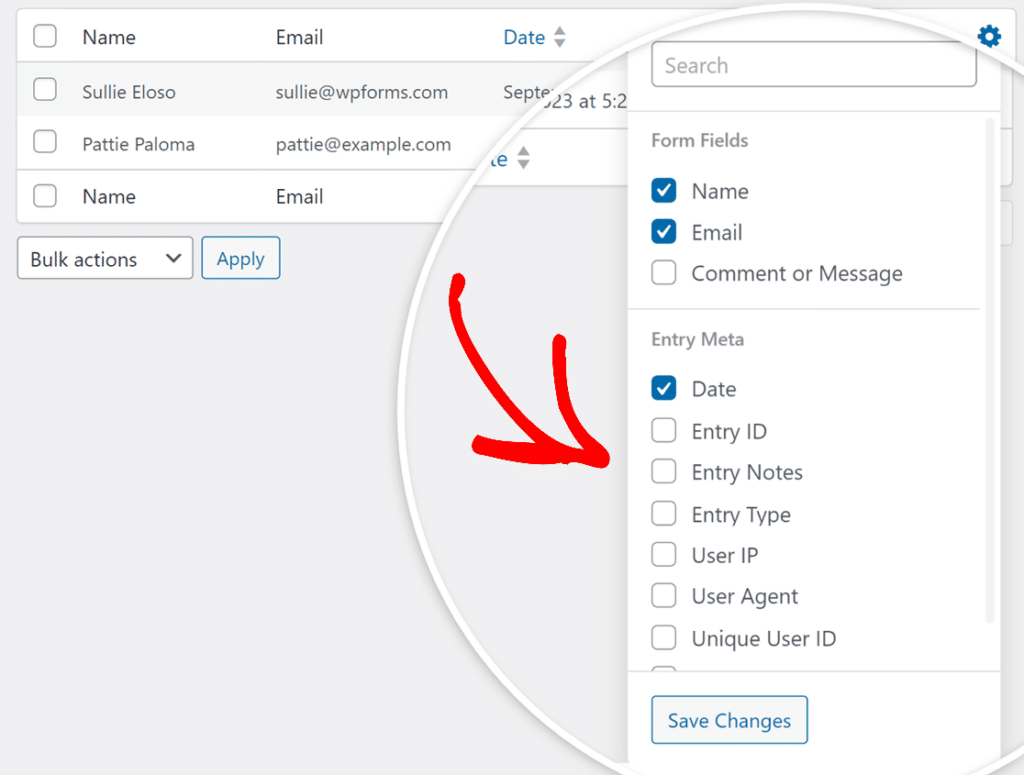Enable the Entry Type column
Viewport: 1024px width, 775px height.
coord(663,513)
